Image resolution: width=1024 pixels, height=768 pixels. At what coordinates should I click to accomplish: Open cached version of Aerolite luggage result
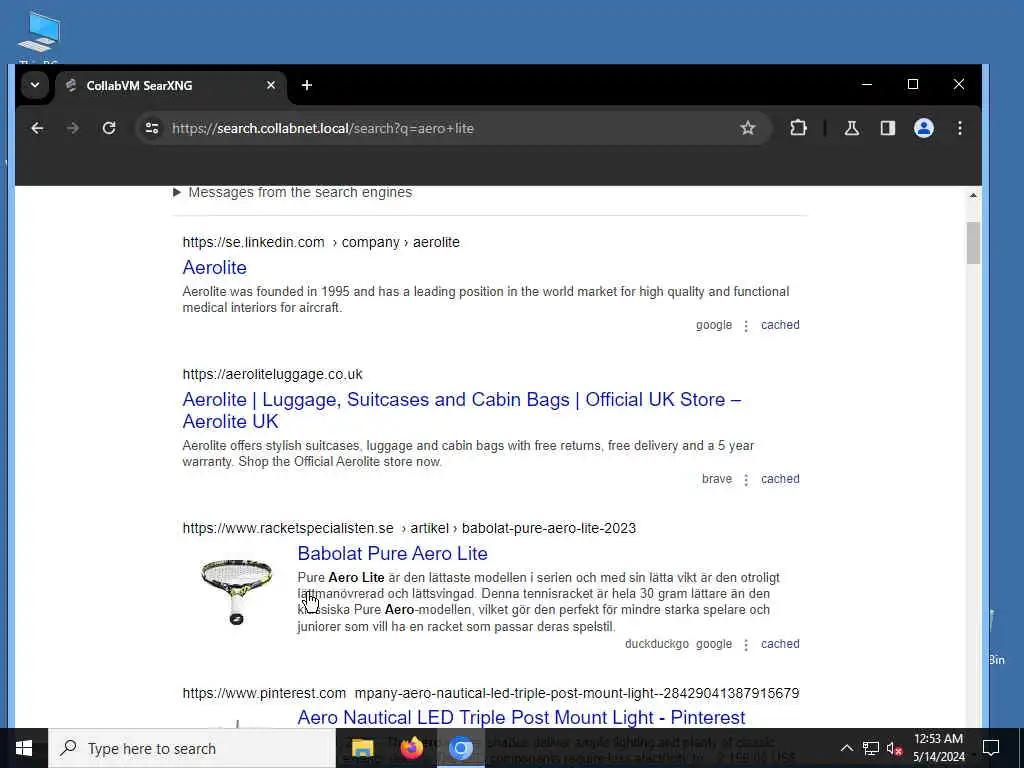780,479
